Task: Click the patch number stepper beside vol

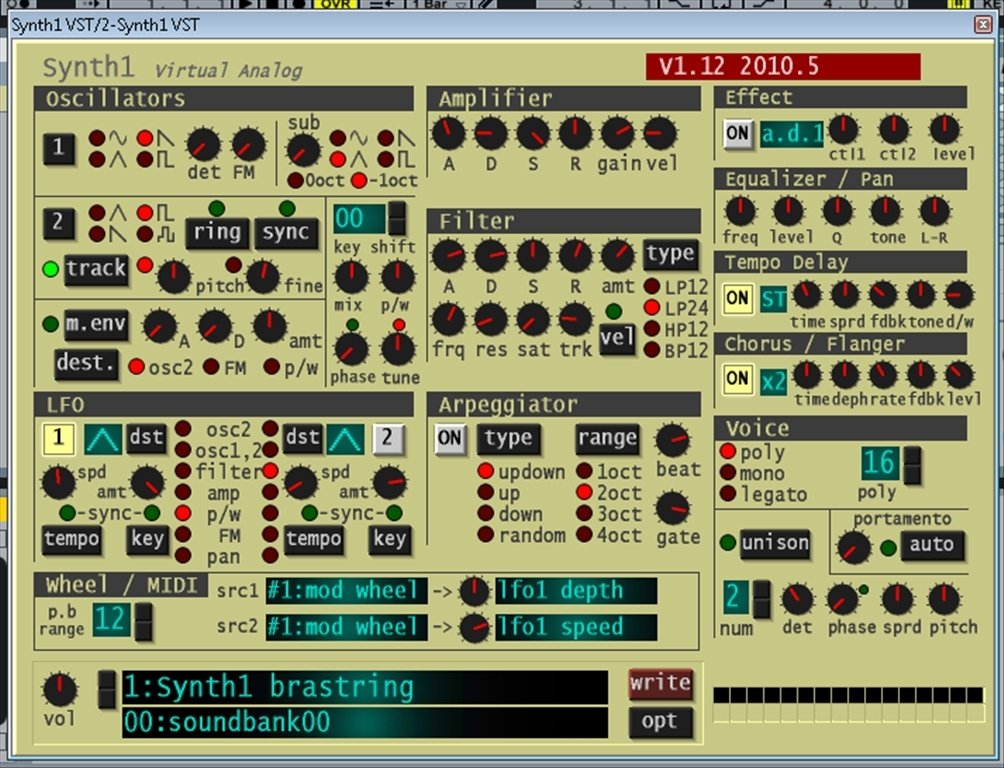Action: pos(106,689)
